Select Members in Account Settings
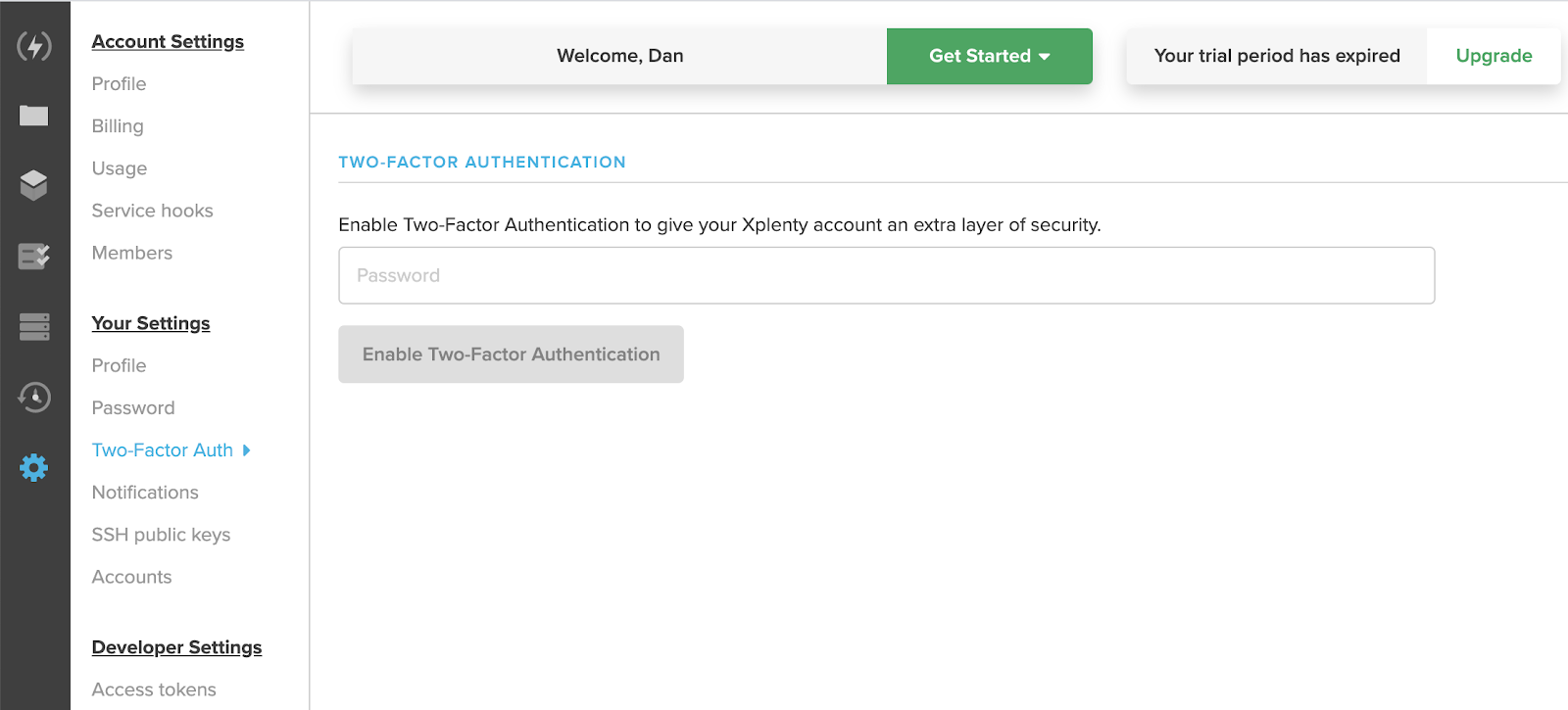Screen dimensions: 1568x710 (x=132, y=253)
